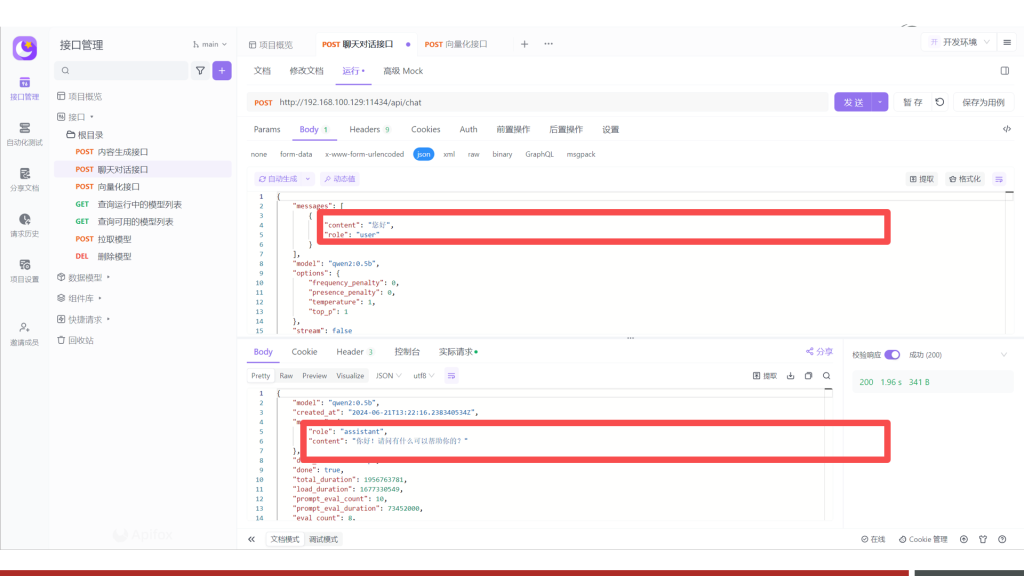
Task: Click 保存为用例 button
Action: coord(982,102)
